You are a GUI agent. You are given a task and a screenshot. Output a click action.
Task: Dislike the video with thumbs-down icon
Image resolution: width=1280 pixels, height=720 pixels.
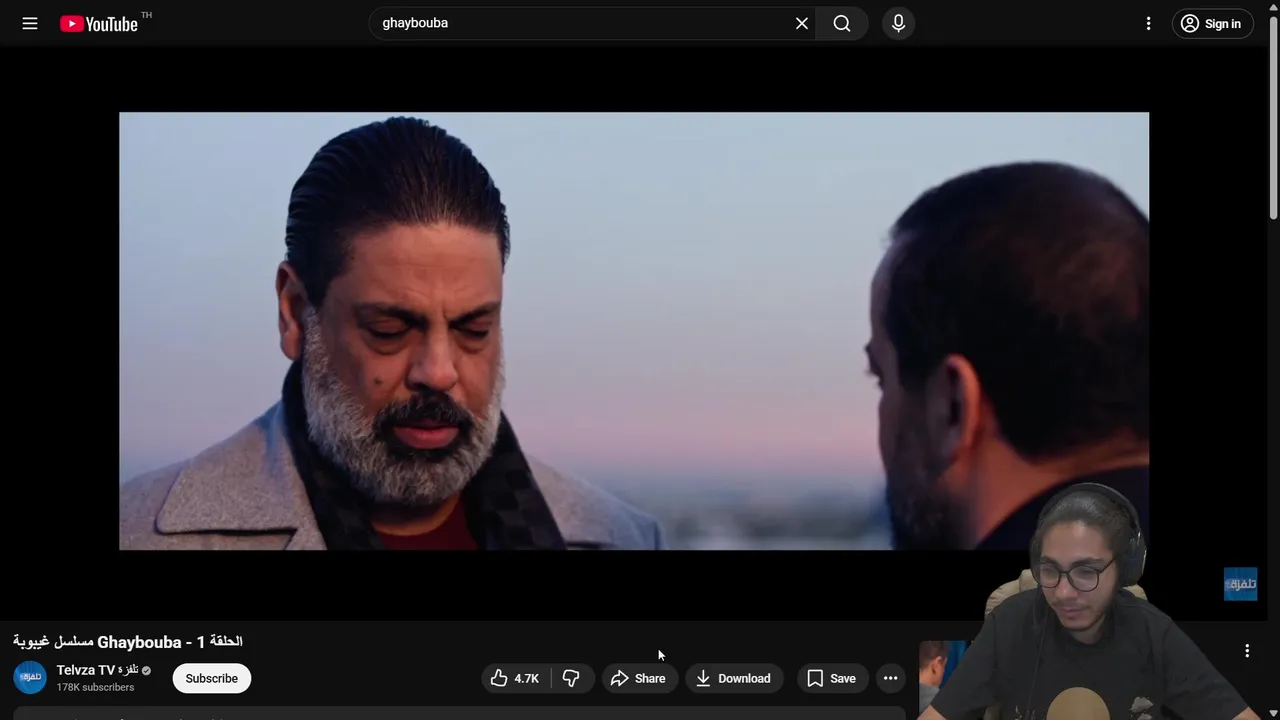(571, 678)
